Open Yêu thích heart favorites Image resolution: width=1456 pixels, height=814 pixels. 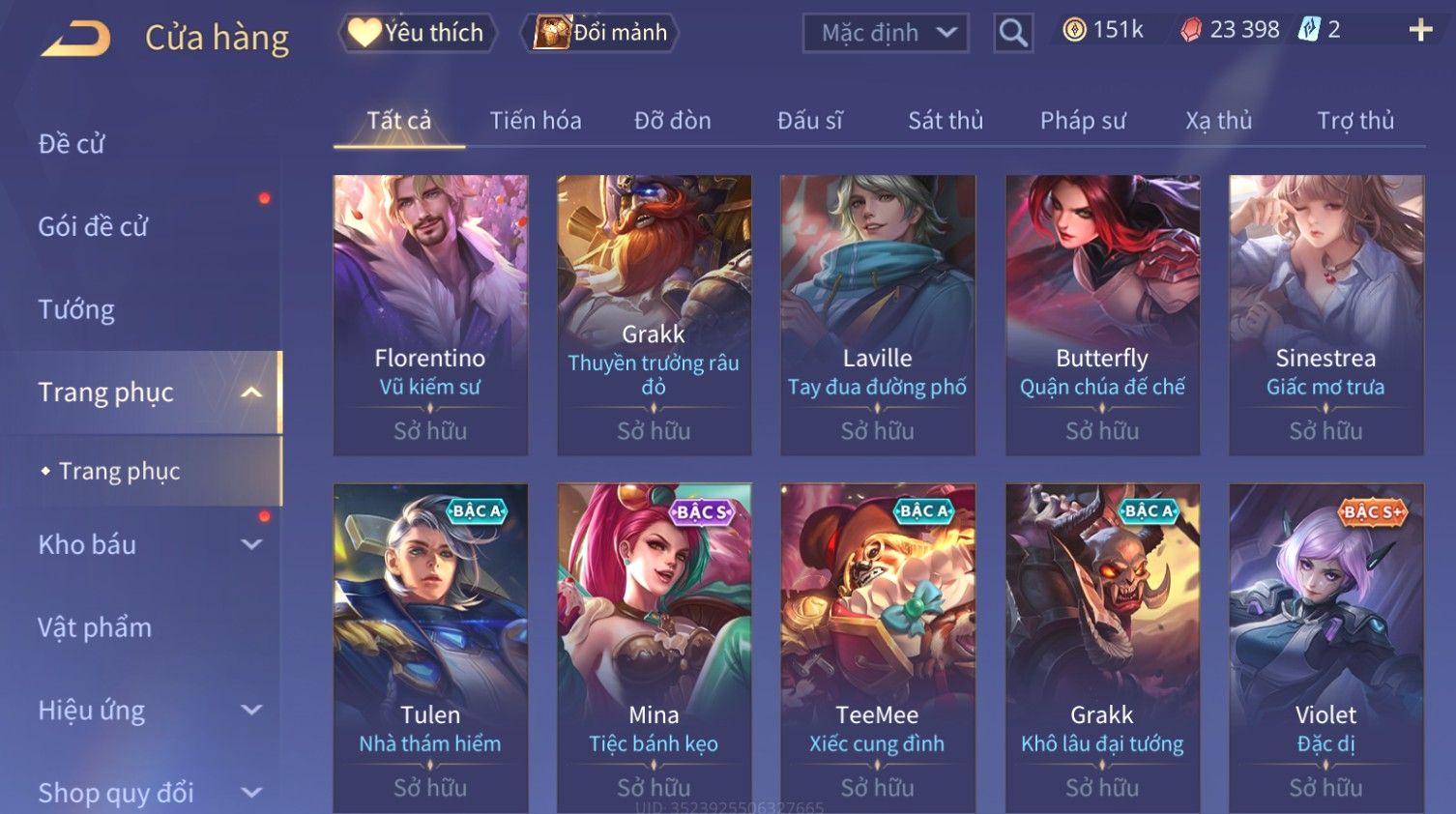click(418, 33)
